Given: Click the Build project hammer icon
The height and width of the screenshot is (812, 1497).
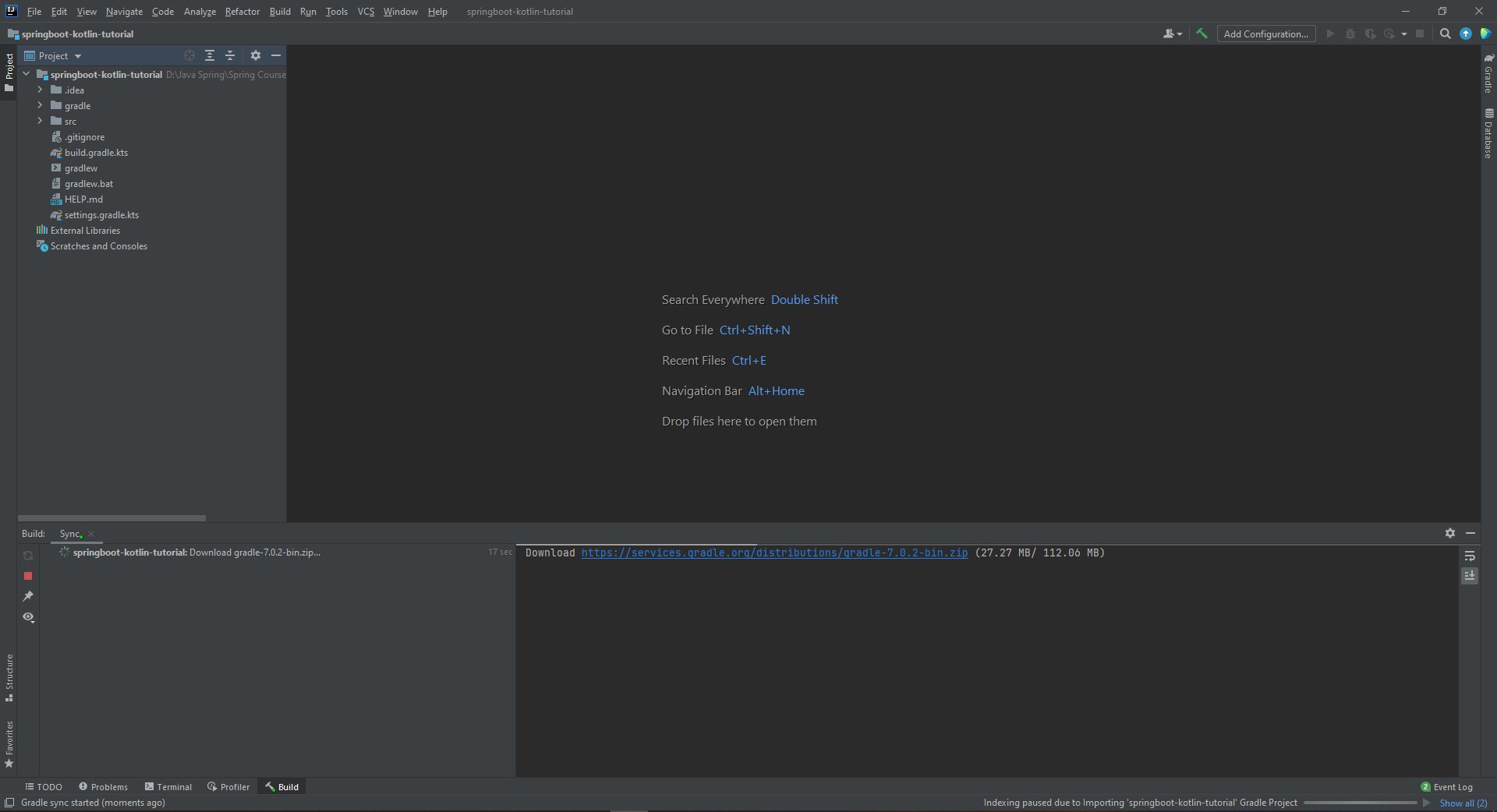Looking at the screenshot, I should 1201,34.
